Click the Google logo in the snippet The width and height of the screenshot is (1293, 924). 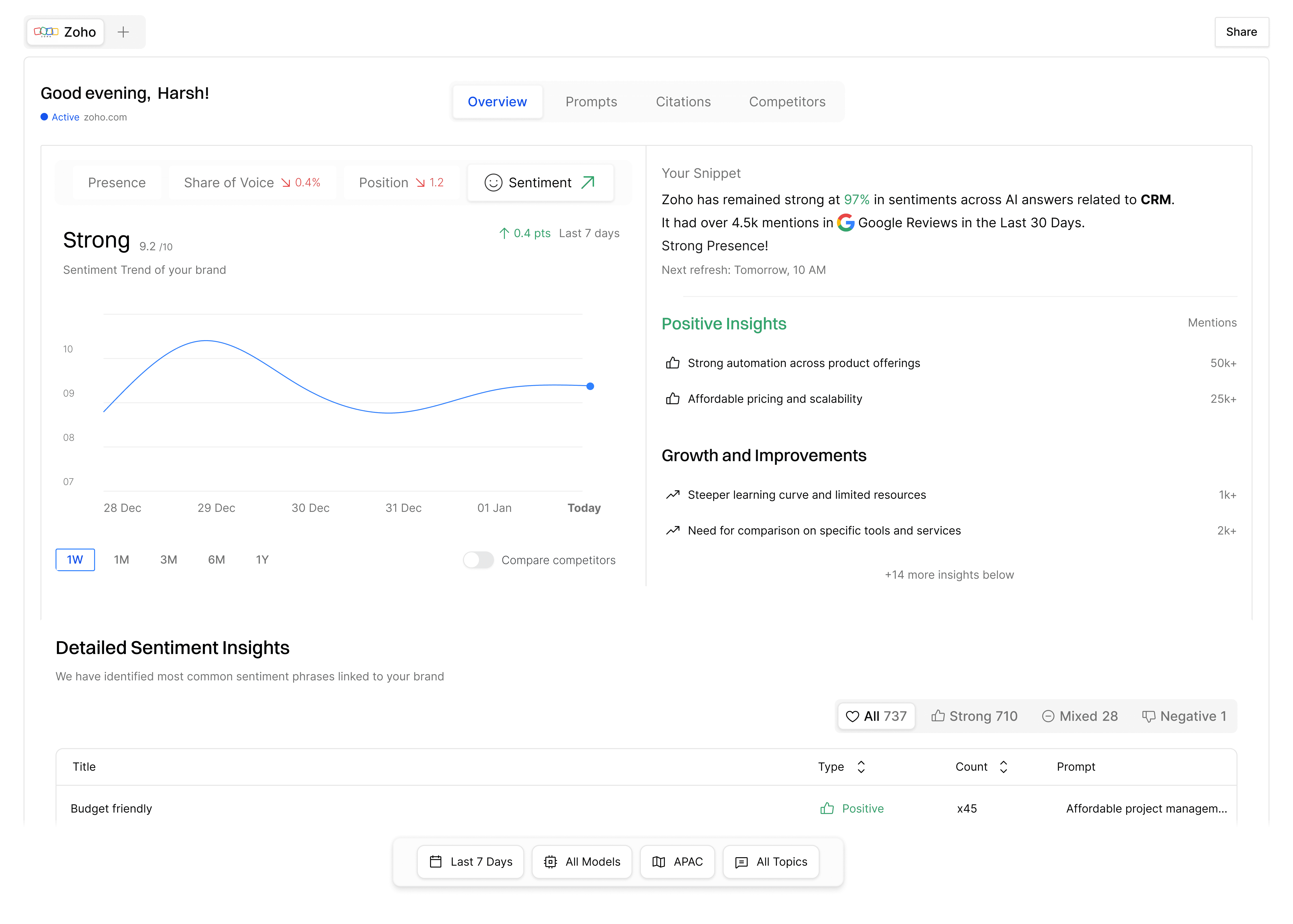(846, 223)
